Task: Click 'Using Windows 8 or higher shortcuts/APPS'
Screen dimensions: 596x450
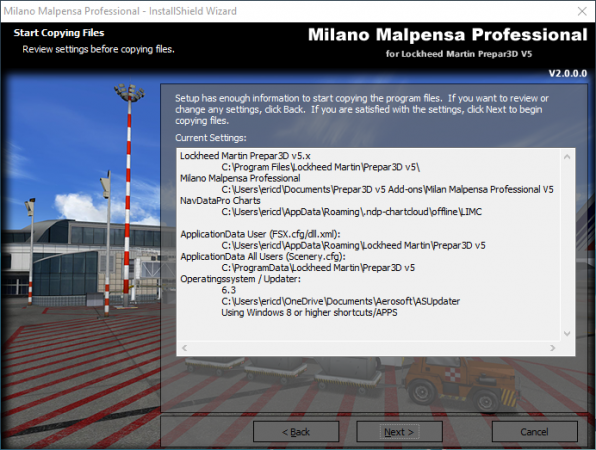Action: (309, 313)
